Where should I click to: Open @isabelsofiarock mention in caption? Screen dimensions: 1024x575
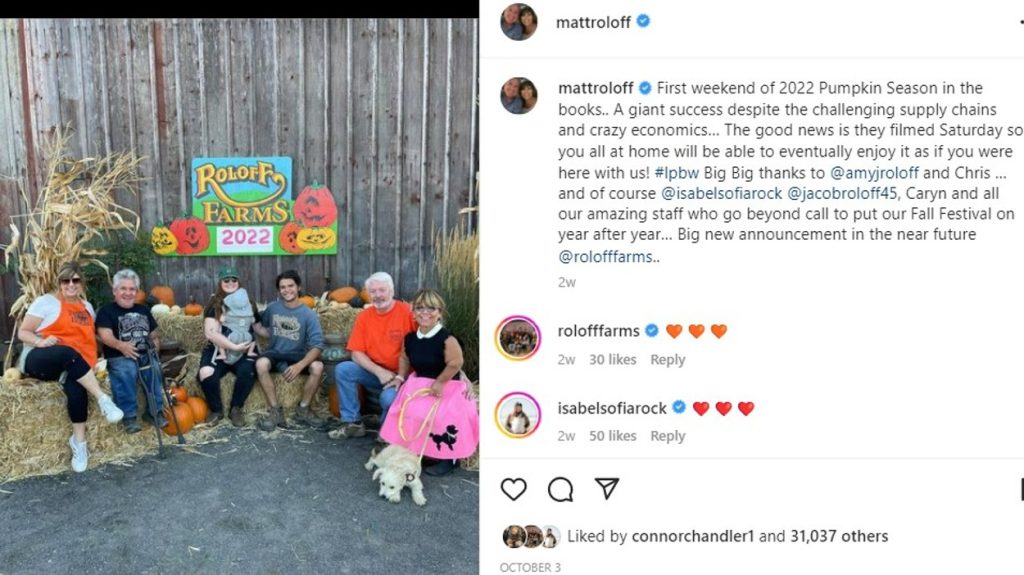722,193
